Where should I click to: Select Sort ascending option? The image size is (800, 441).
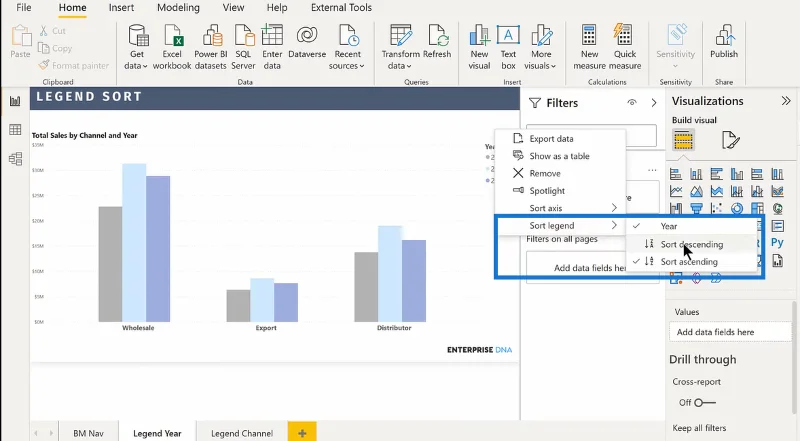(692, 261)
